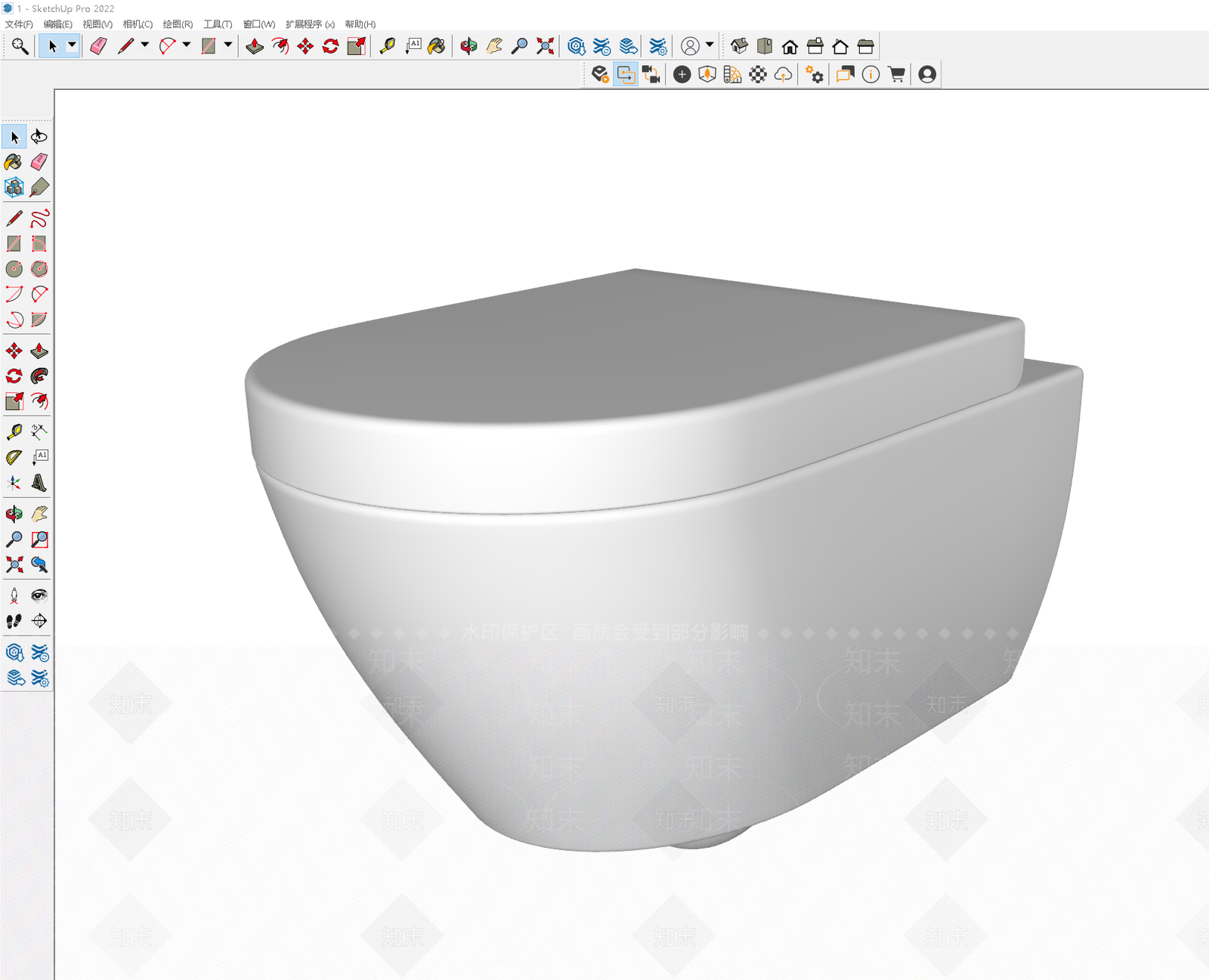Select the Text label tool in left toolbar
The width and height of the screenshot is (1209, 980).
click(x=39, y=457)
